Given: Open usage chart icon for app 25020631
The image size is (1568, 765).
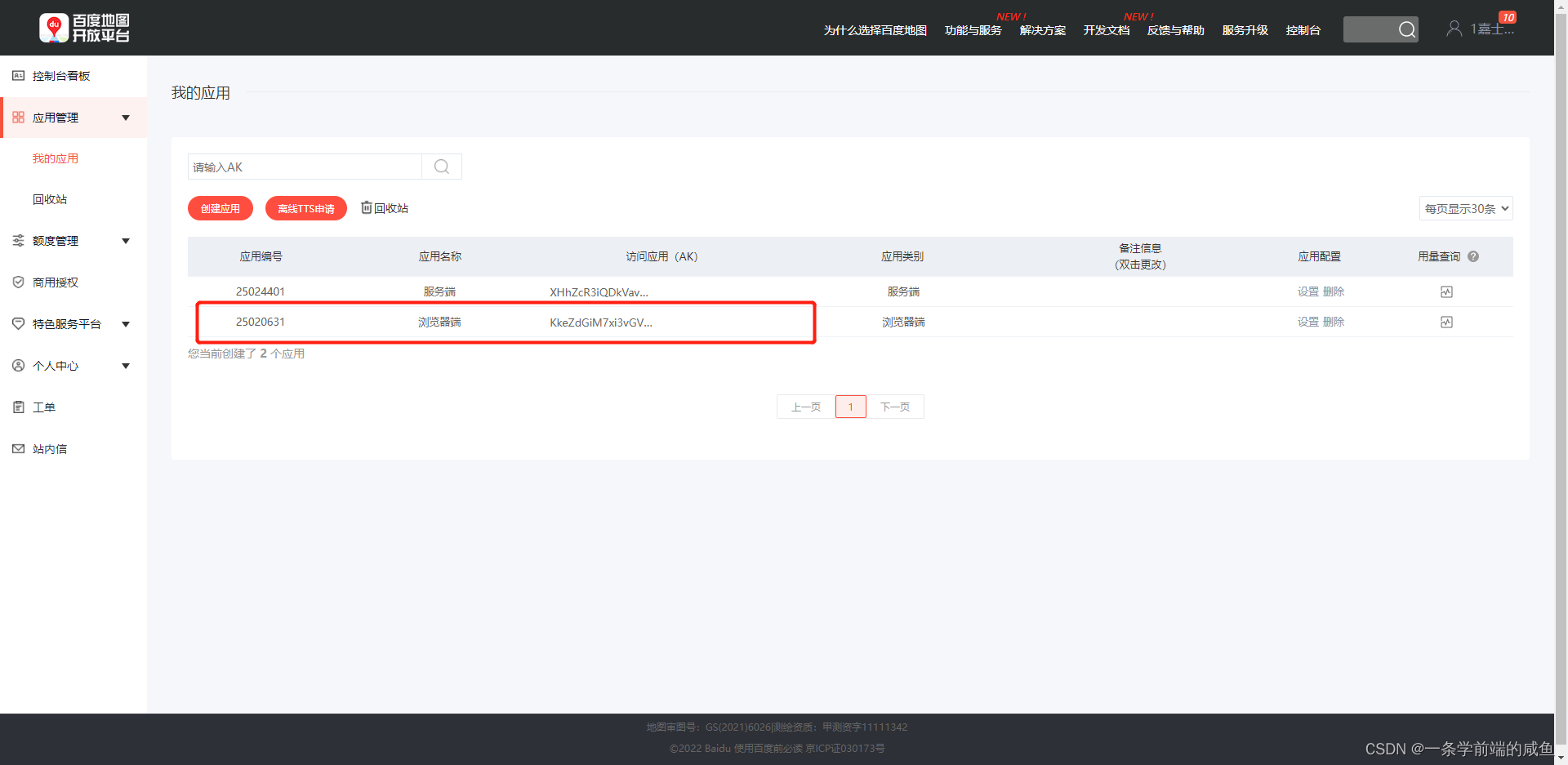Looking at the screenshot, I should 1446,322.
